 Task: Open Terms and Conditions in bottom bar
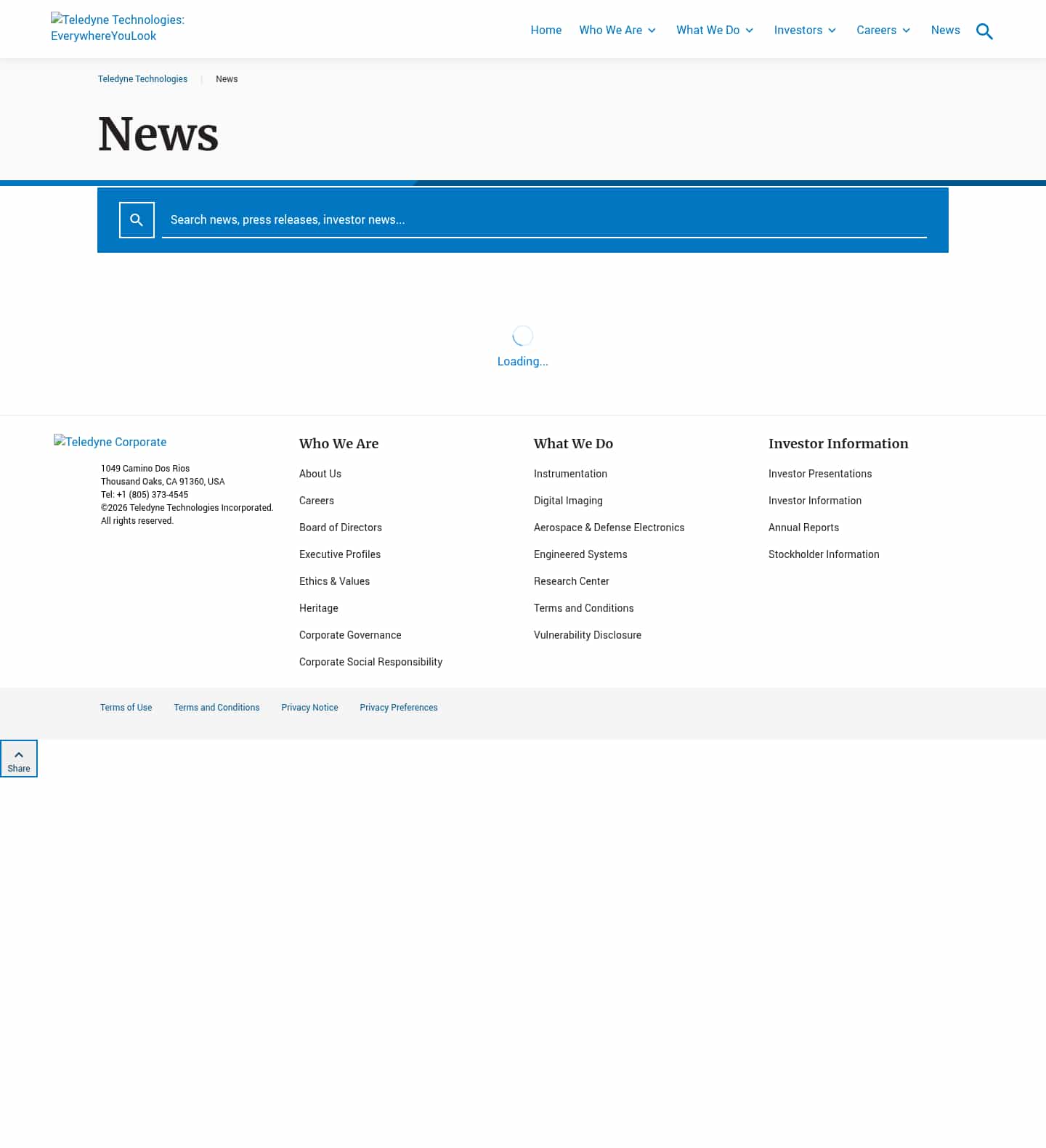pyautogui.click(x=216, y=708)
